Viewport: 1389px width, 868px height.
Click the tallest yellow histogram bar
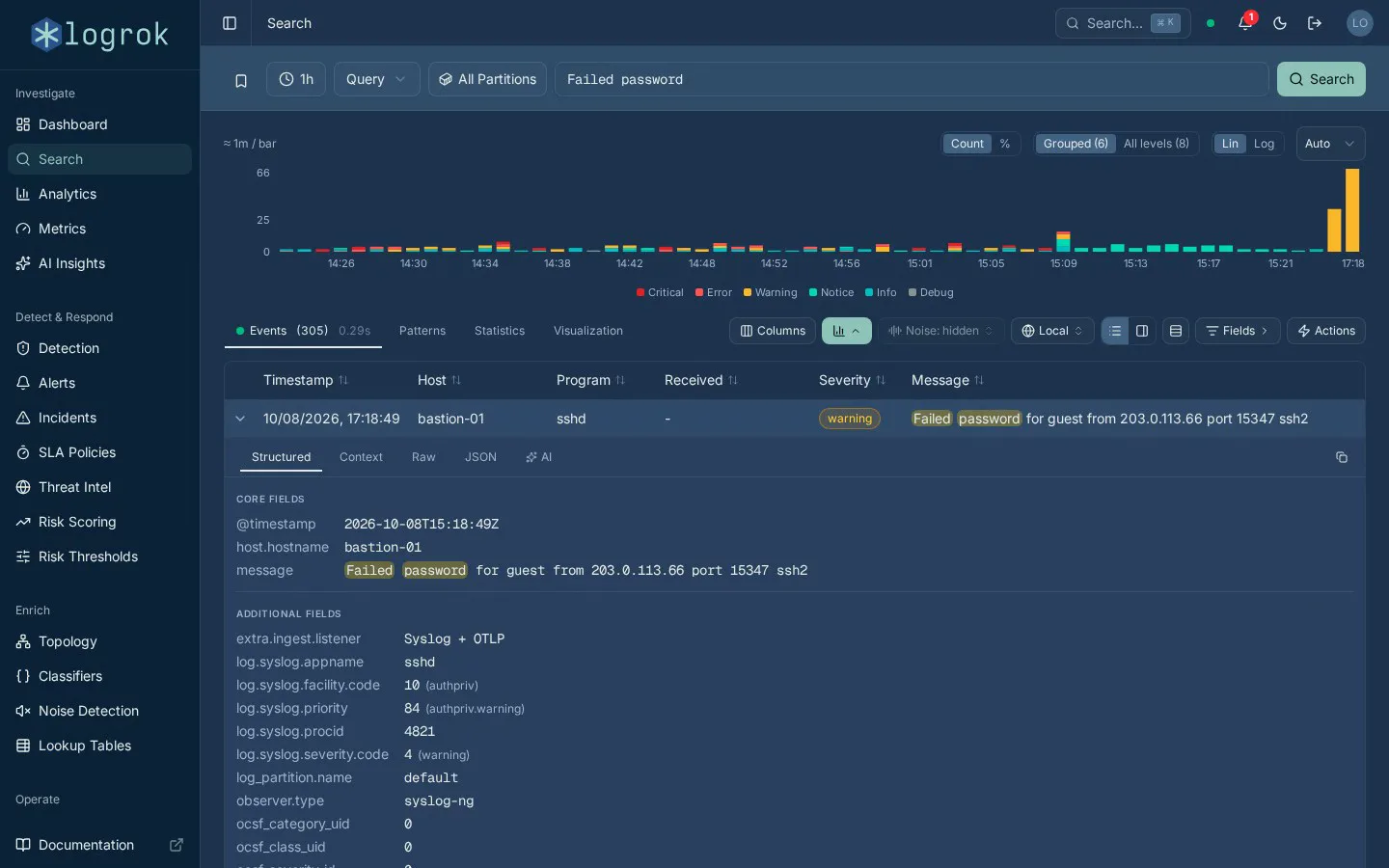[x=1352, y=210]
